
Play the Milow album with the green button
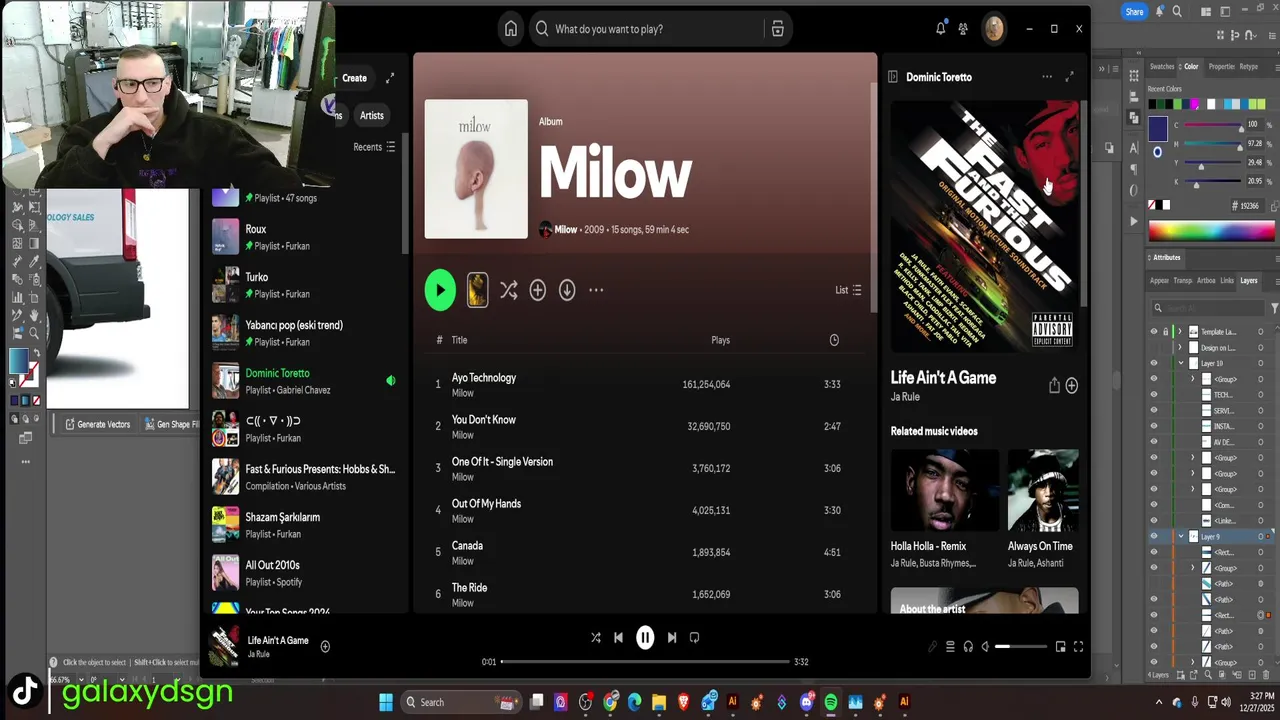click(440, 290)
